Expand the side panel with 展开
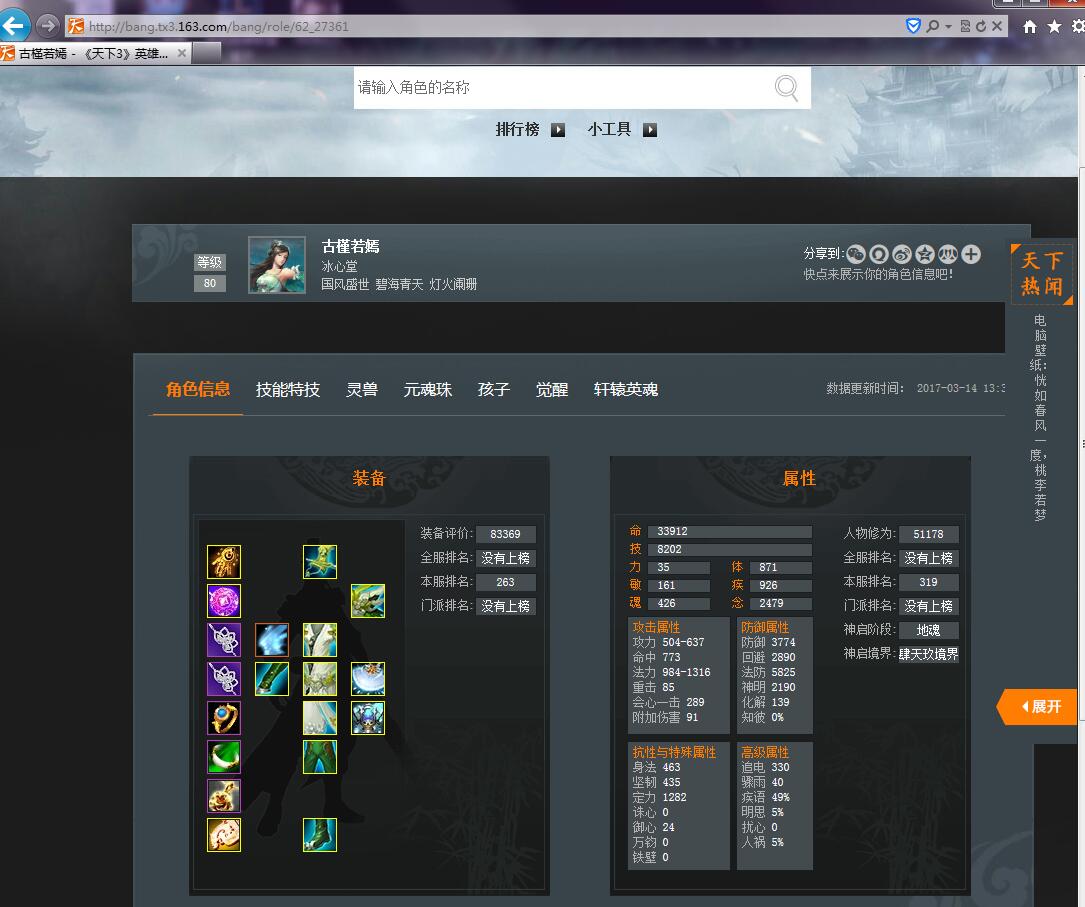Screen dimensions: 1085x907 pos(1038,706)
